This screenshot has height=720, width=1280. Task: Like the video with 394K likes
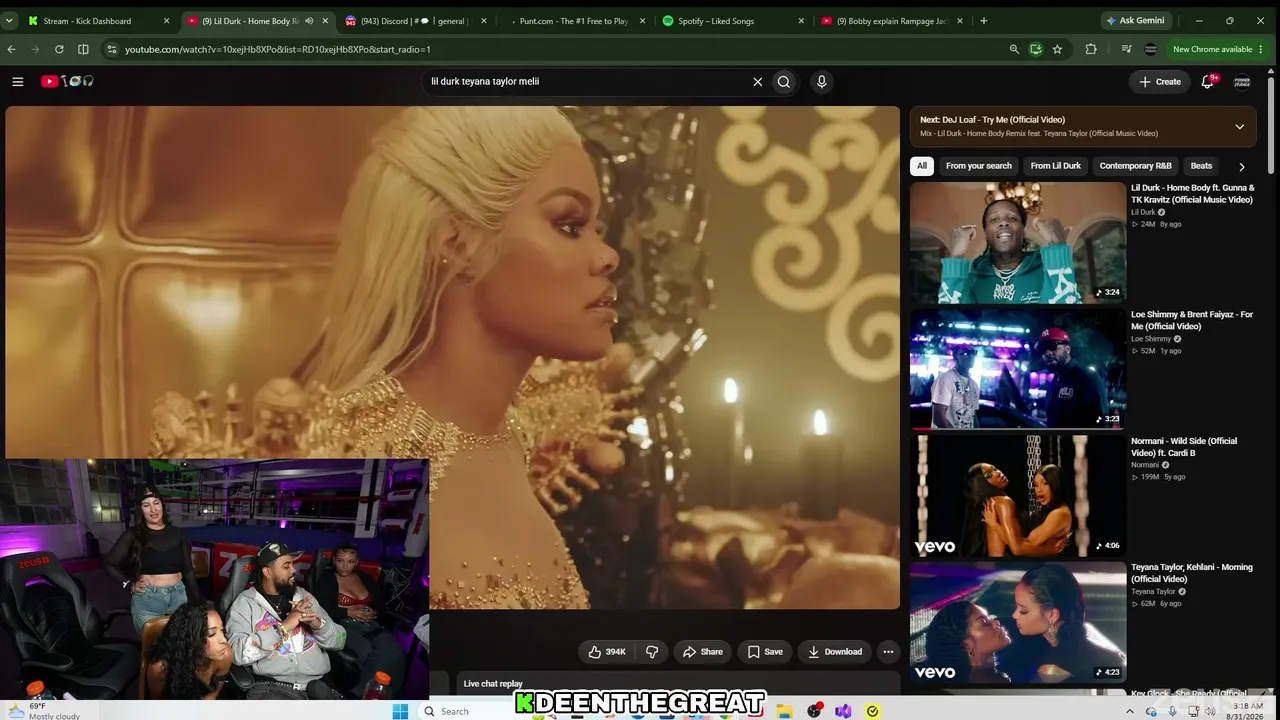[x=606, y=652]
